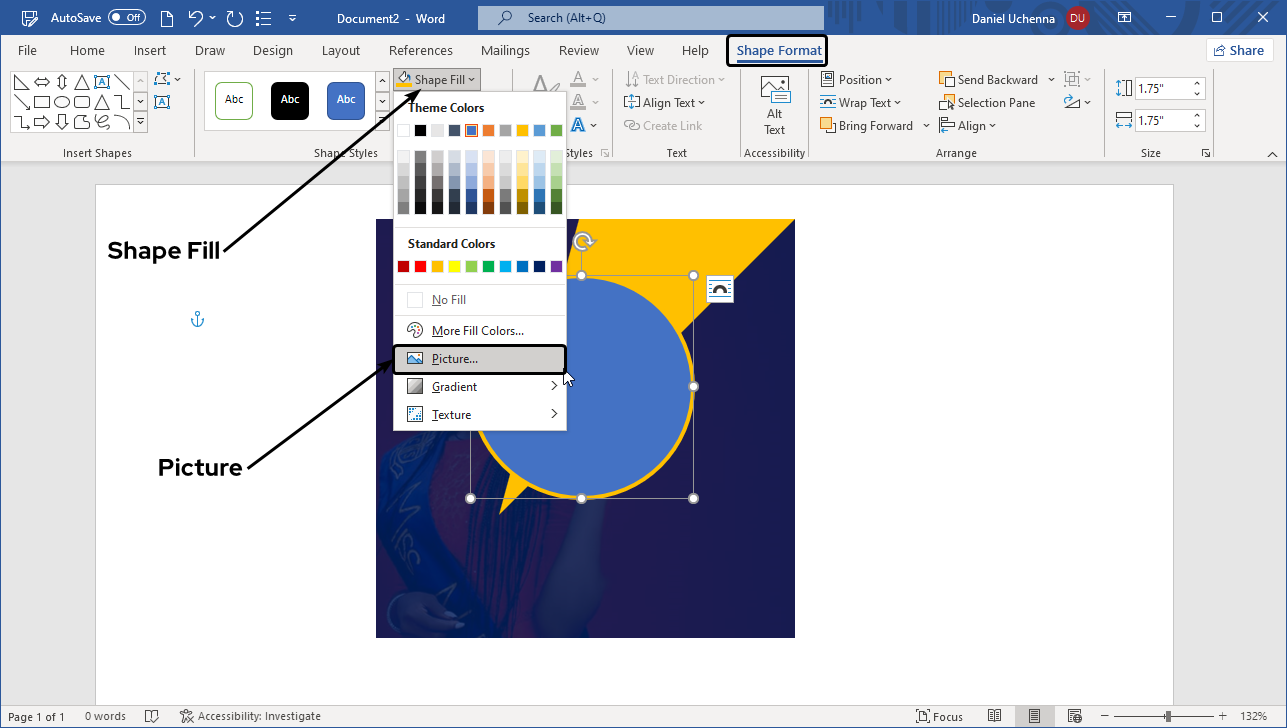
Task: Switch to the Insert tab
Action: coord(150,51)
